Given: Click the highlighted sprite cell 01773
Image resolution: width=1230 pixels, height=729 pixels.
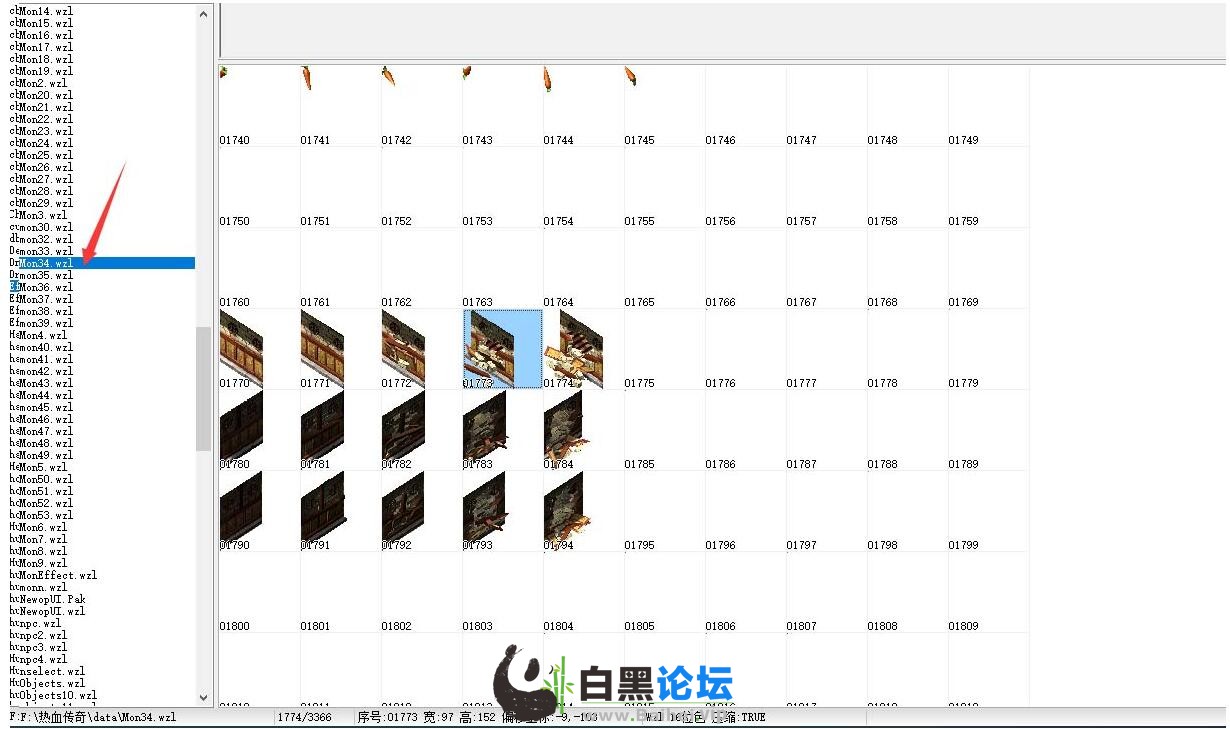Looking at the screenshot, I should 502,349.
